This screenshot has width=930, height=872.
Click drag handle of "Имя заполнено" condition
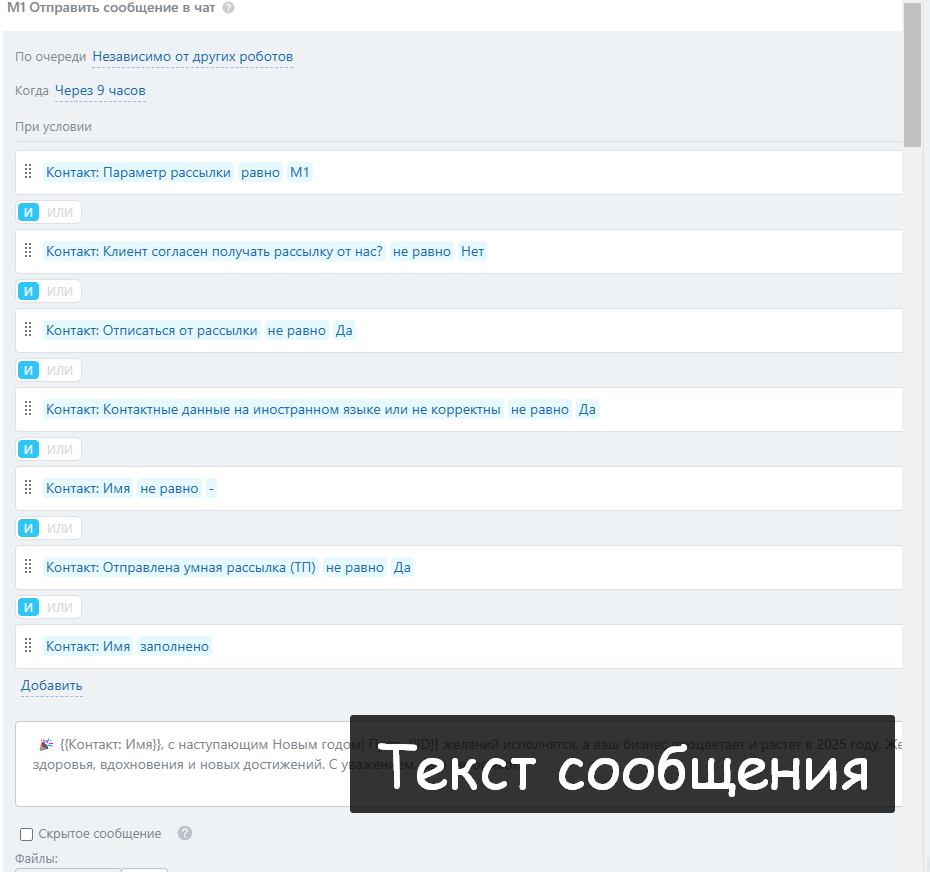coord(28,646)
